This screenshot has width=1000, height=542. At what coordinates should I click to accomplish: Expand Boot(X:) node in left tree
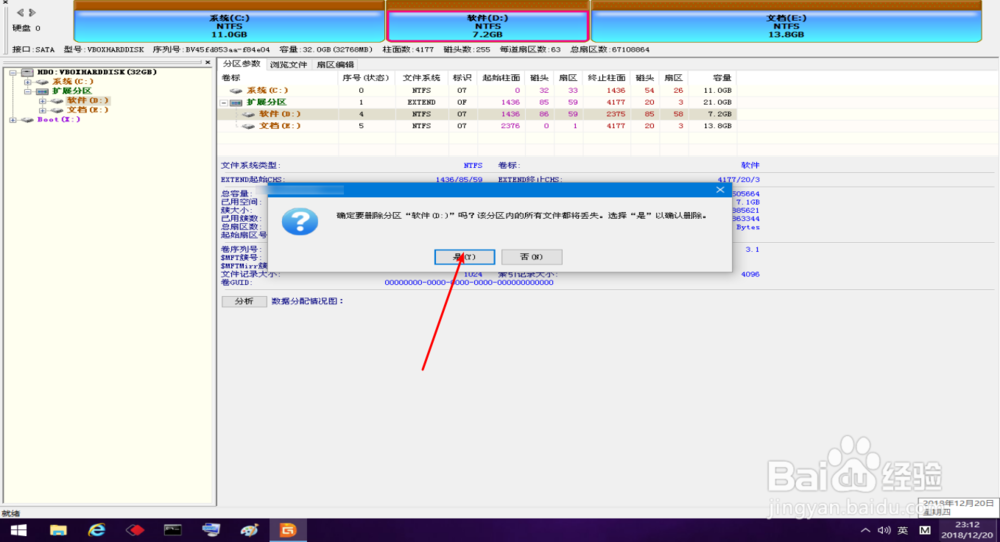[x=13, y=120]
